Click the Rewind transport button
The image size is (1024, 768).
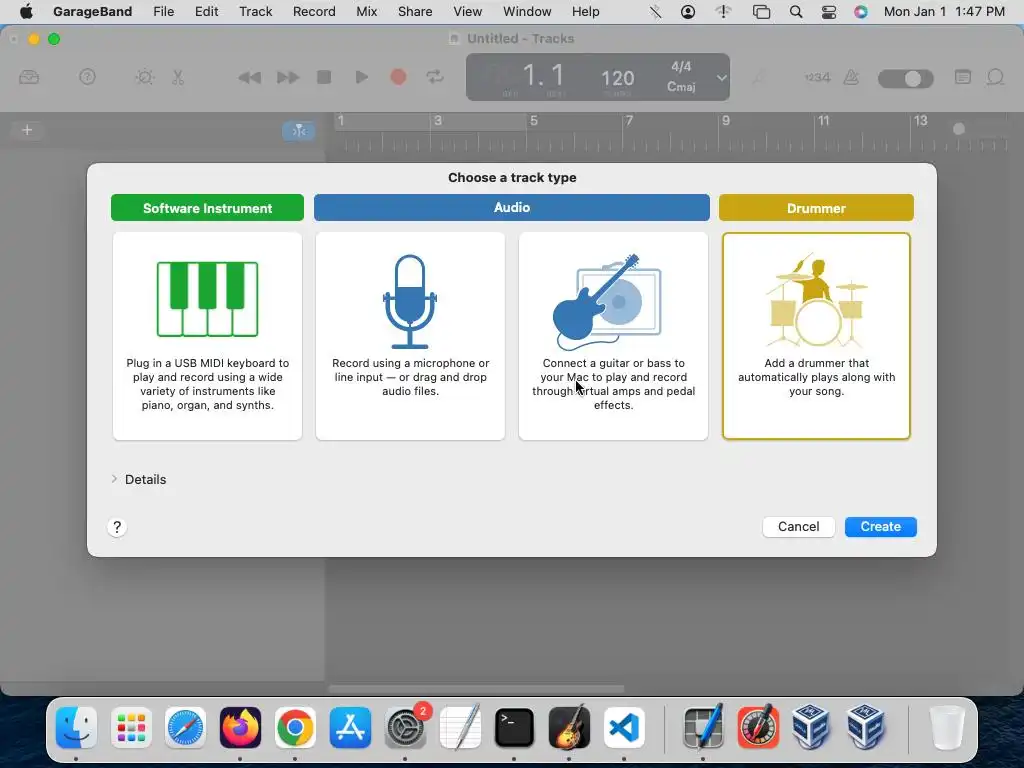tap(249, 78)
